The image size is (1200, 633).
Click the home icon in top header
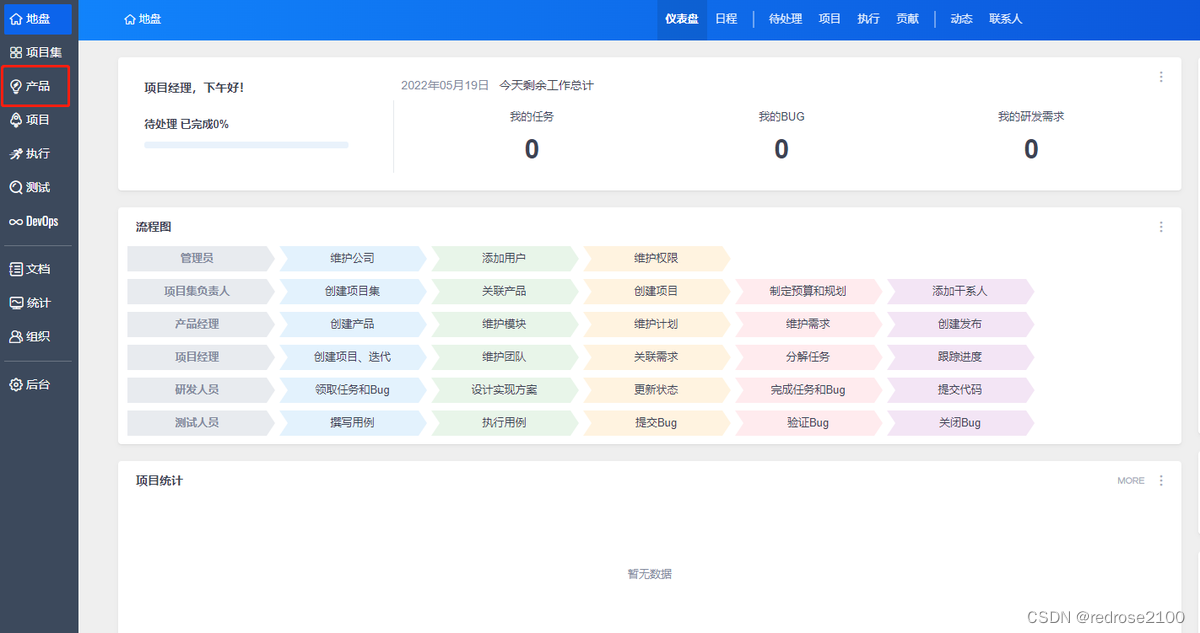[130, 19]
